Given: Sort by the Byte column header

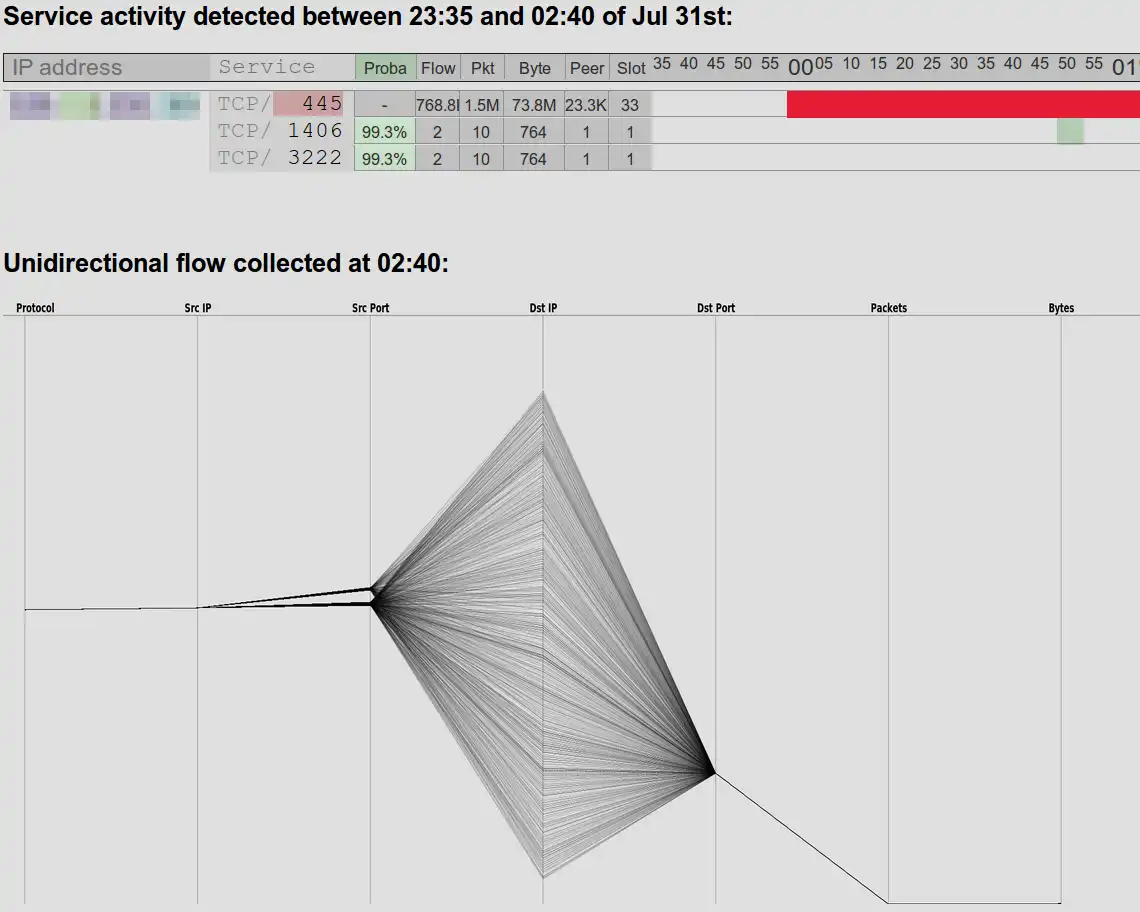Looking at the screenshot, I should pos(534,68).
